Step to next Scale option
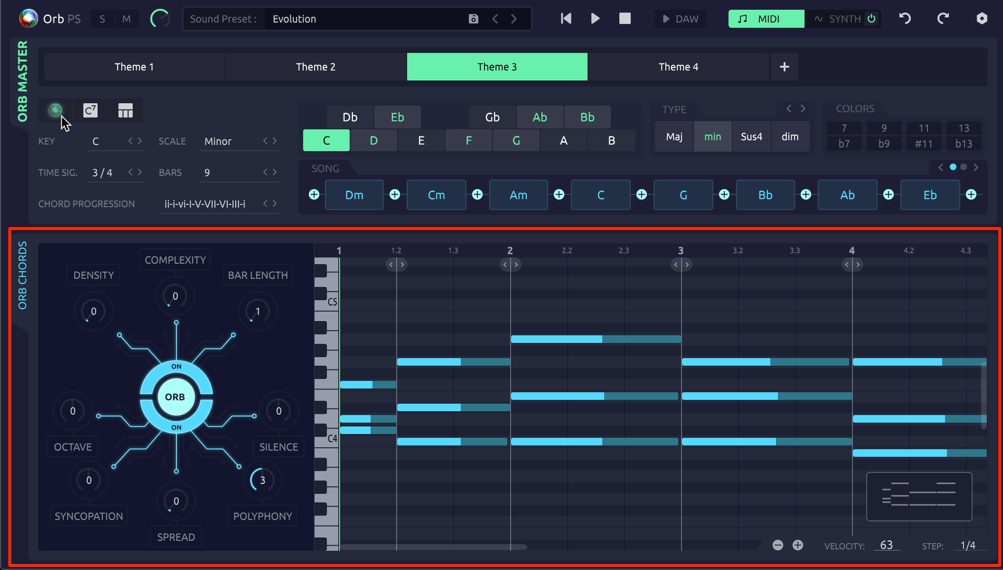The image size is (1003, 570). tap(275, 141)
